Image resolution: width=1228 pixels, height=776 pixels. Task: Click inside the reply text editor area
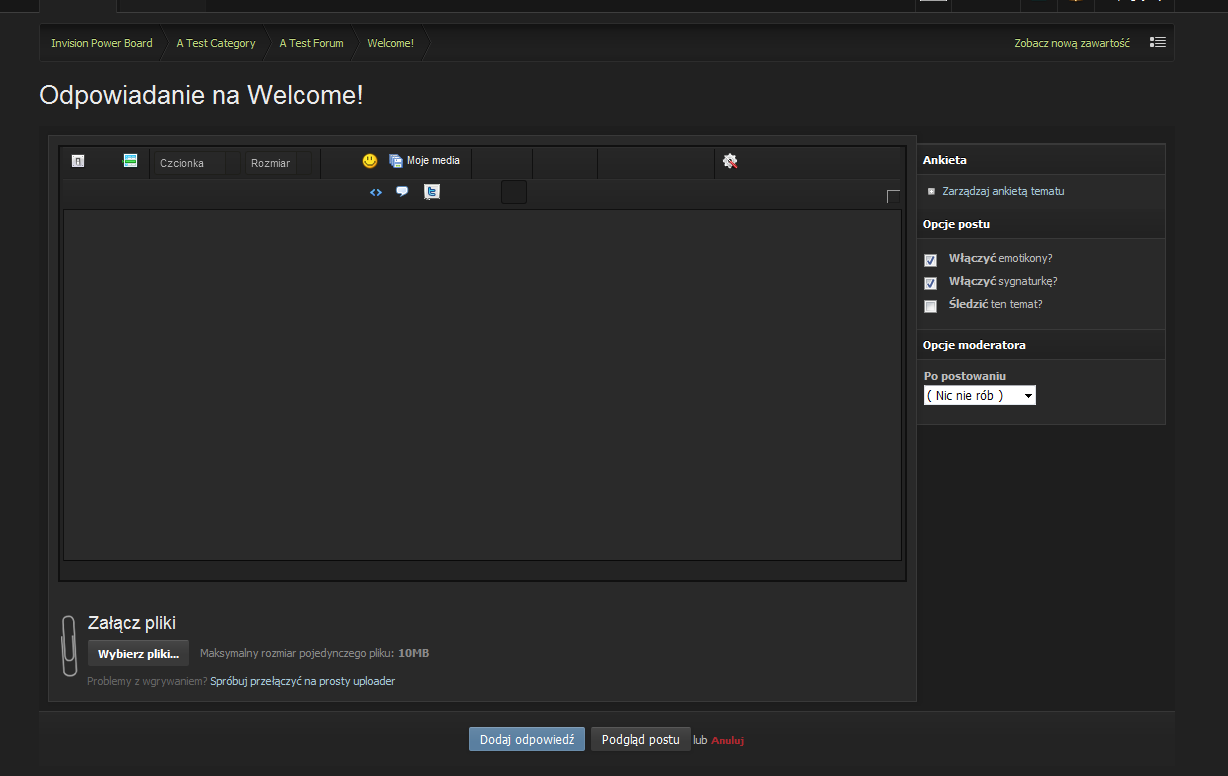[482, 385]
